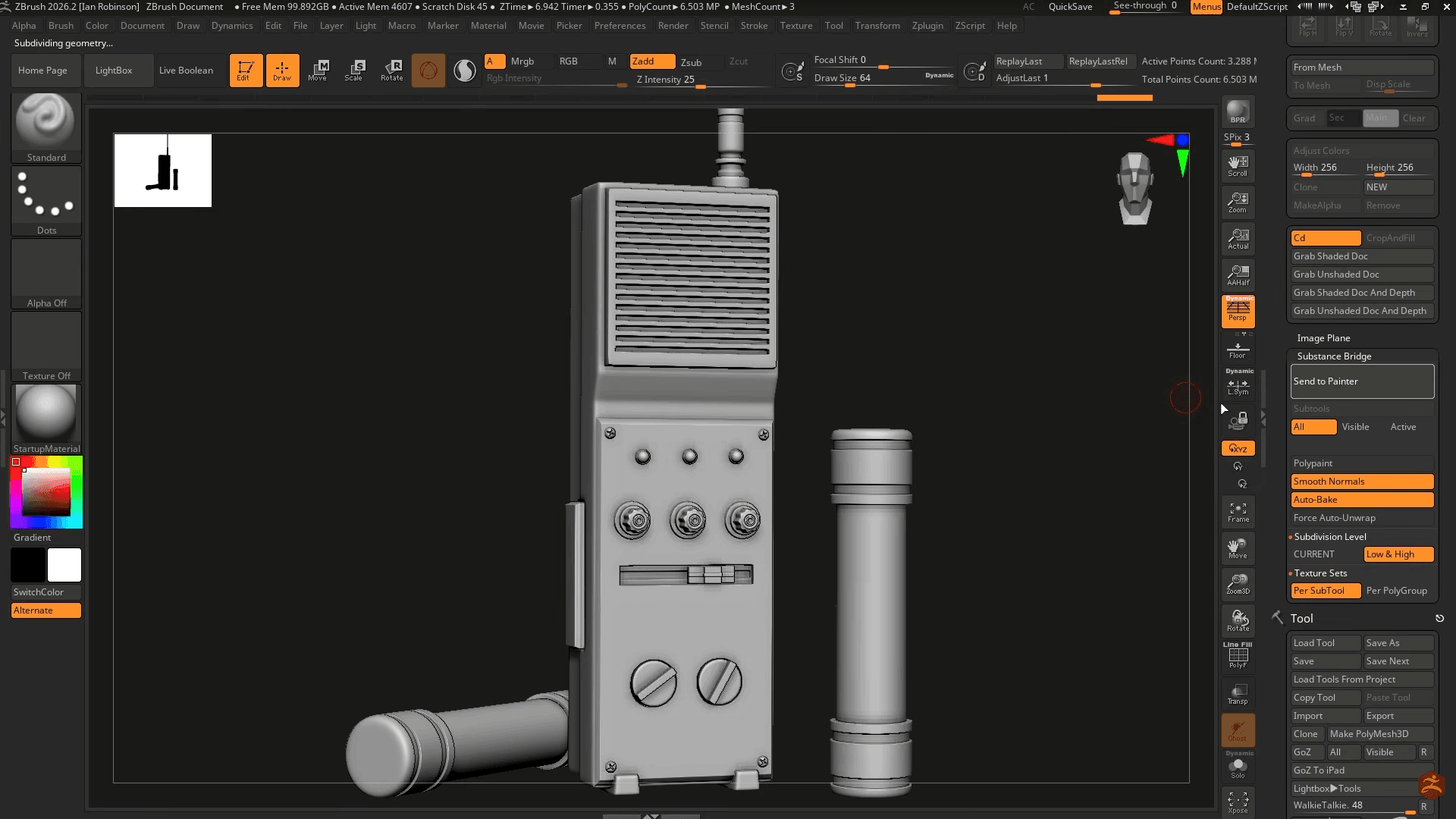Collapse the Tool palette header

[1301, 619]
